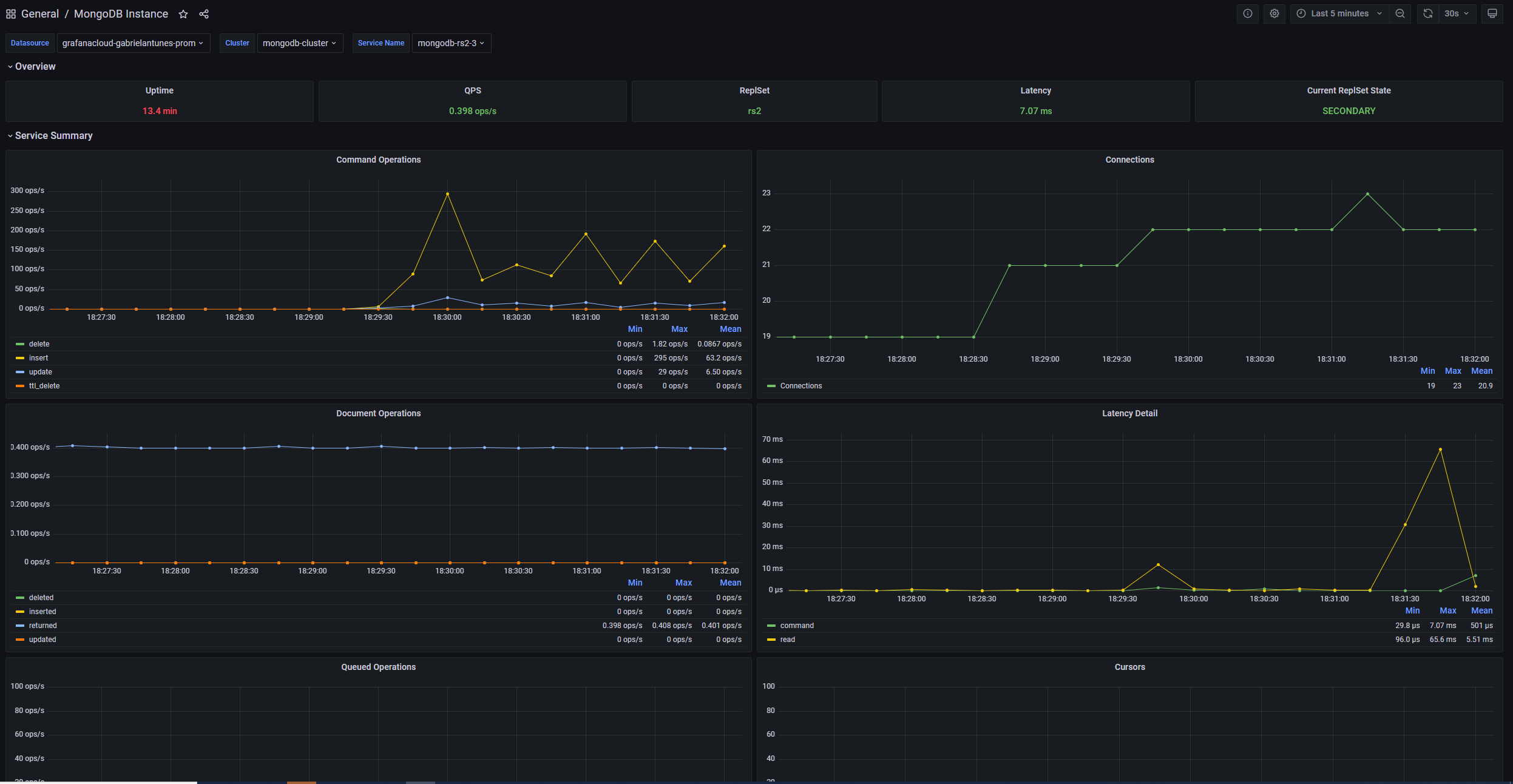Star the MongoDB Instance dashboard
The height and width of the screenshot is (784, 1513).
[183, 13]
